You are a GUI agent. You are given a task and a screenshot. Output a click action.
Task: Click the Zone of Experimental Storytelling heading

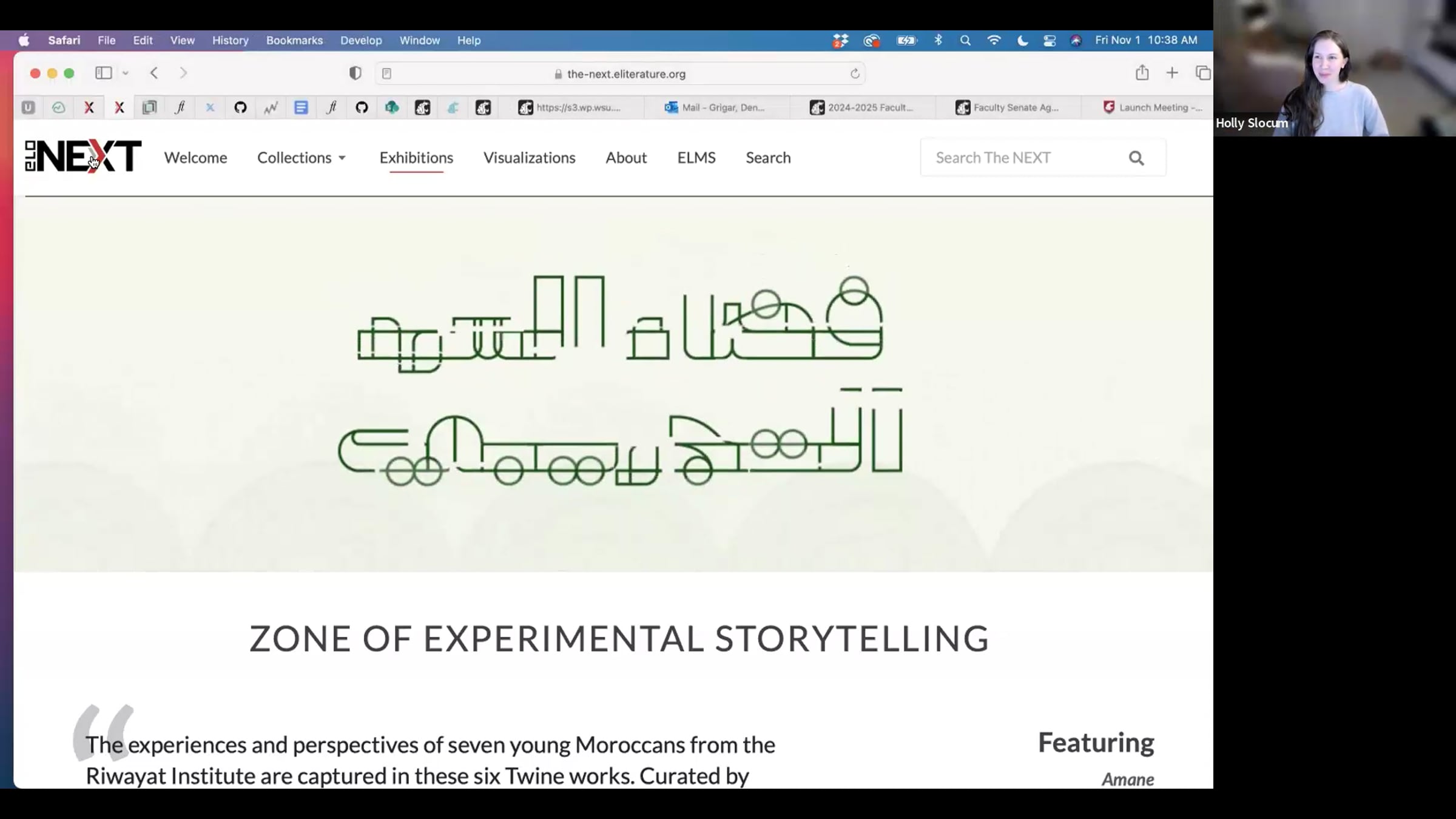(x=619, y=639)
